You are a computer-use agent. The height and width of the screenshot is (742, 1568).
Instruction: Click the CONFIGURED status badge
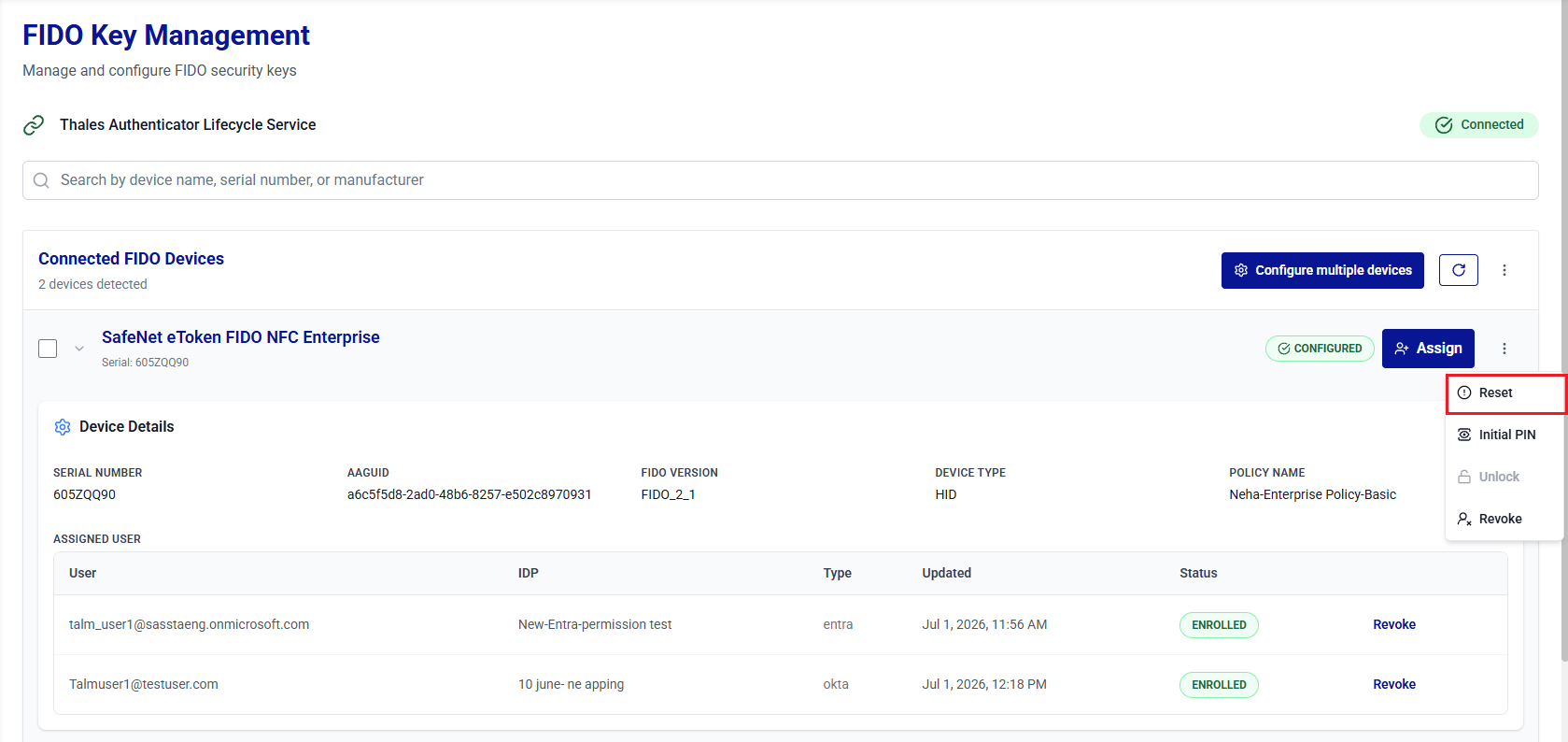click(1320, 349)
